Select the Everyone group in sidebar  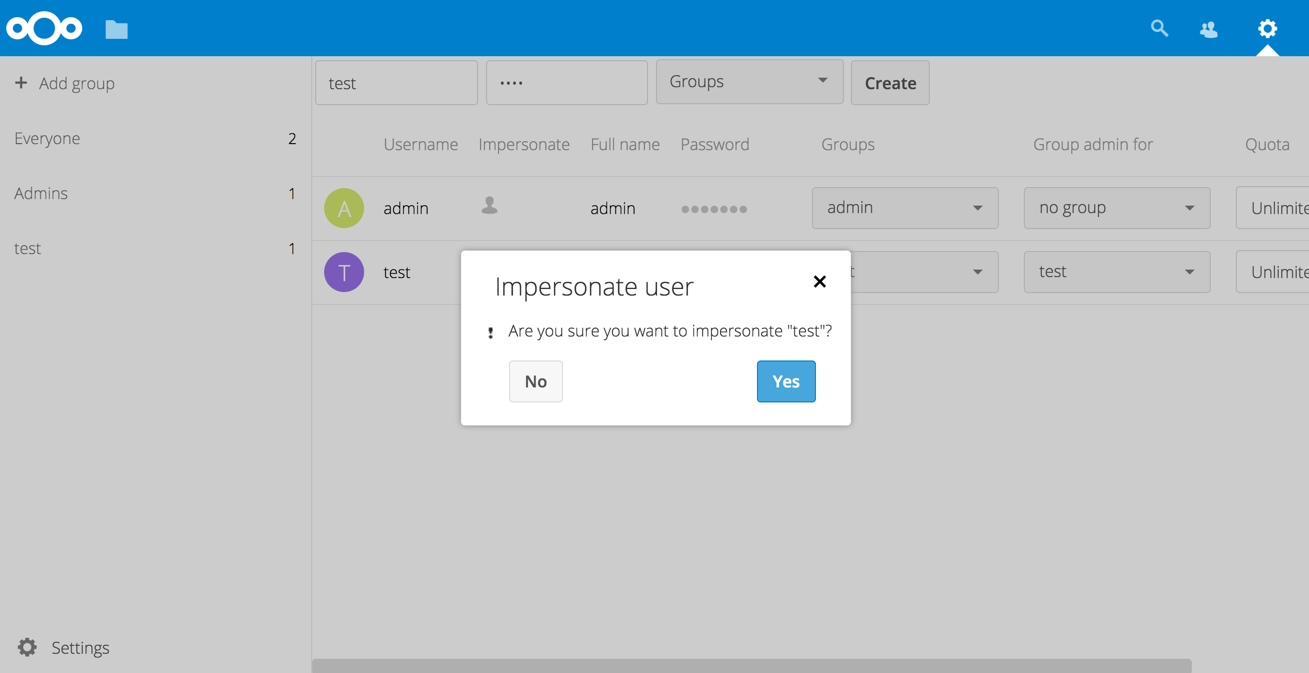click(47, 138)
